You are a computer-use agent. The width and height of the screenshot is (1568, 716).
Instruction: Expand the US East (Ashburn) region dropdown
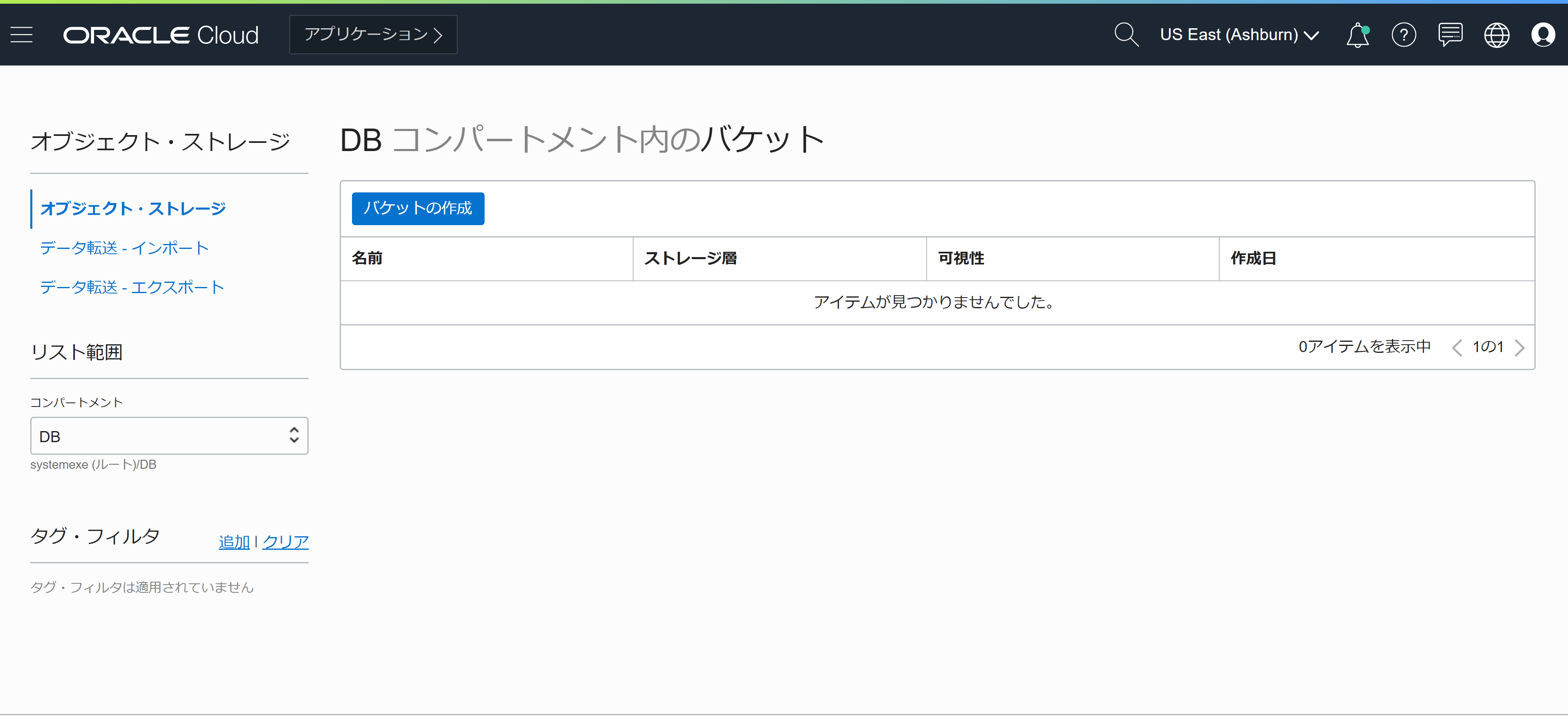[x=1239, y=35]
